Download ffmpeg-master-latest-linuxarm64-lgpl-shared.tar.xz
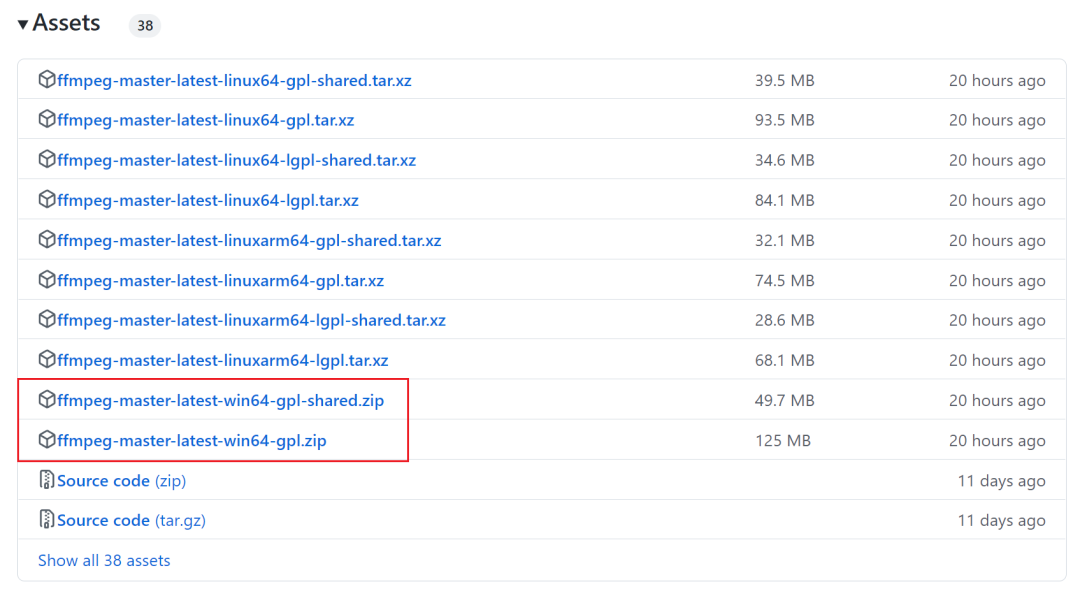Image resolution: width=1080 pixels, height=596 pixels. pyautogui.click(x=251, y=320)
